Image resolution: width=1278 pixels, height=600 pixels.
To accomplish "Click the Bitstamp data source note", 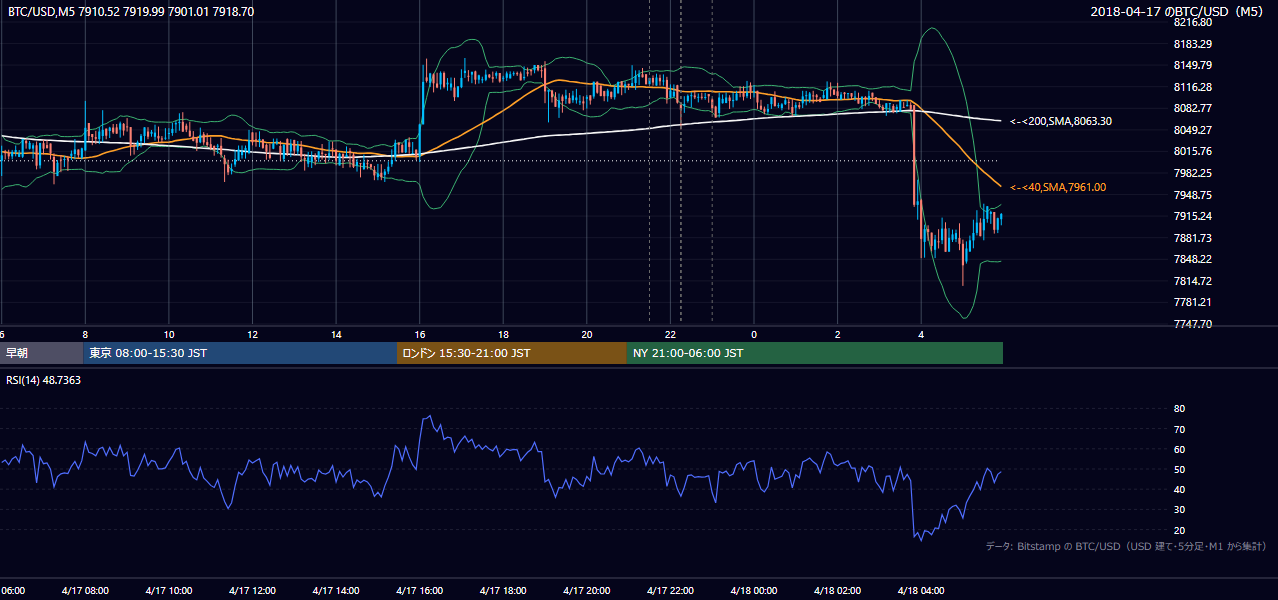I will pos(1126,546).
